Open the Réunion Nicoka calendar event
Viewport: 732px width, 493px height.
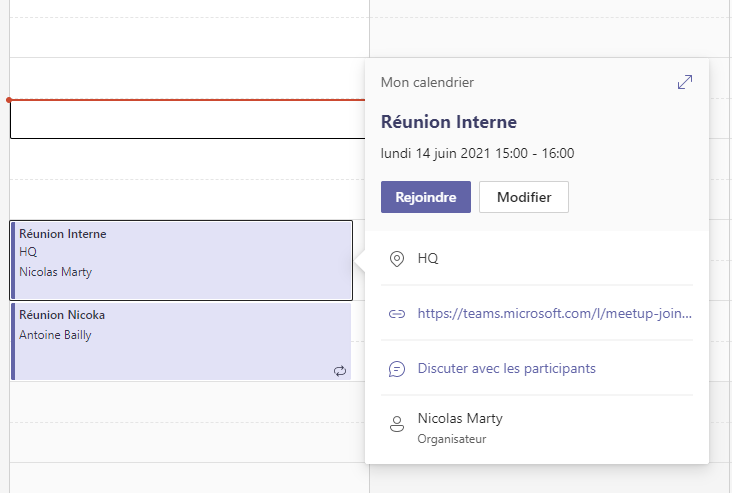tap(181, 341)
